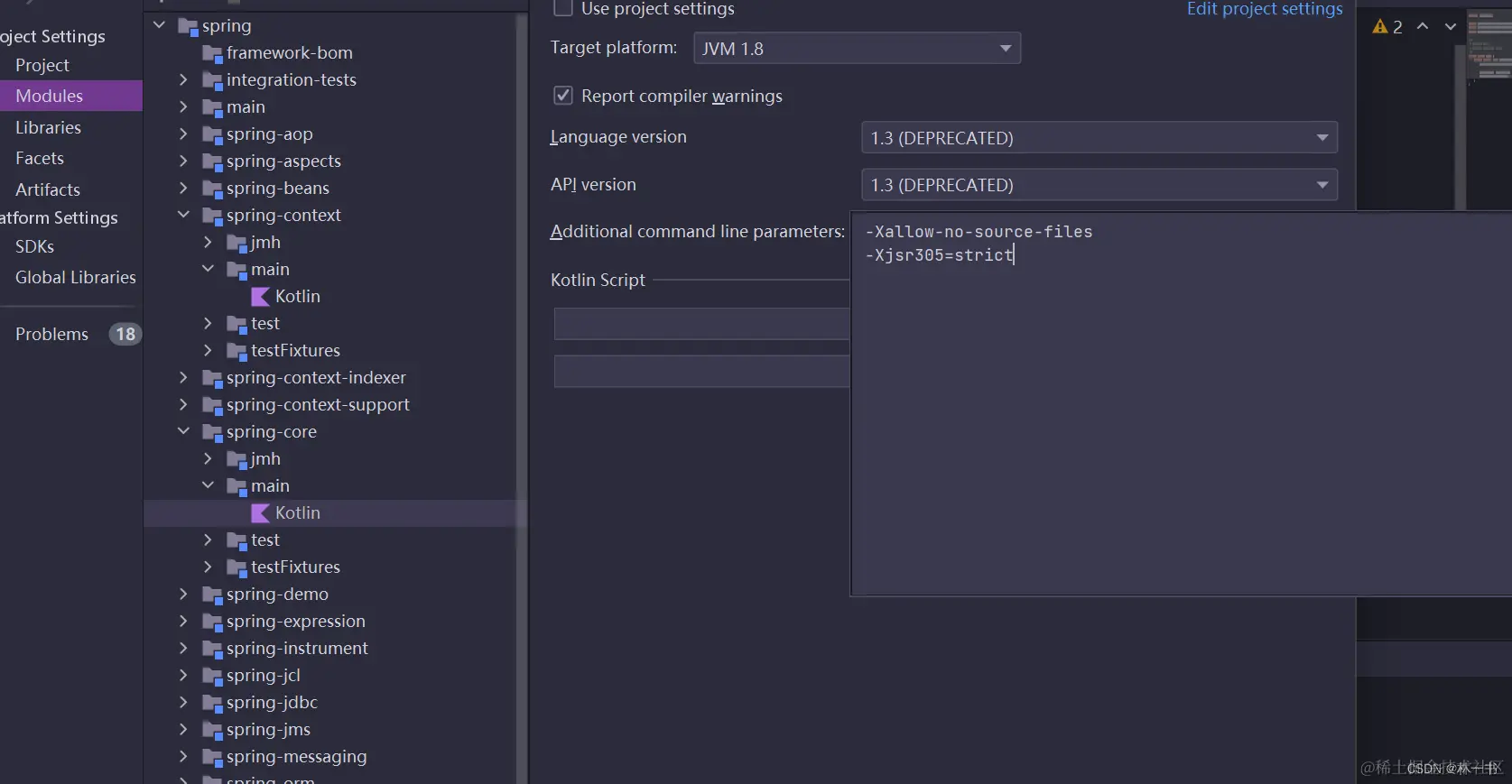This screenshot has height=784, width=1512.
Task: Expand the integration-tests tree node
Action: click(183, 79)
